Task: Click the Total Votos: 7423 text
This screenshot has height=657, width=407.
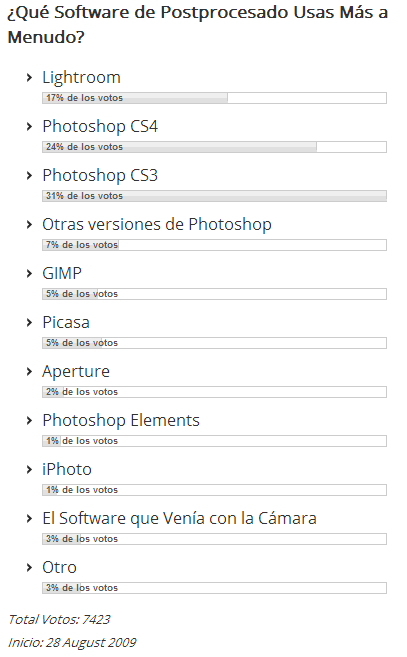Action: pos(59,619)
